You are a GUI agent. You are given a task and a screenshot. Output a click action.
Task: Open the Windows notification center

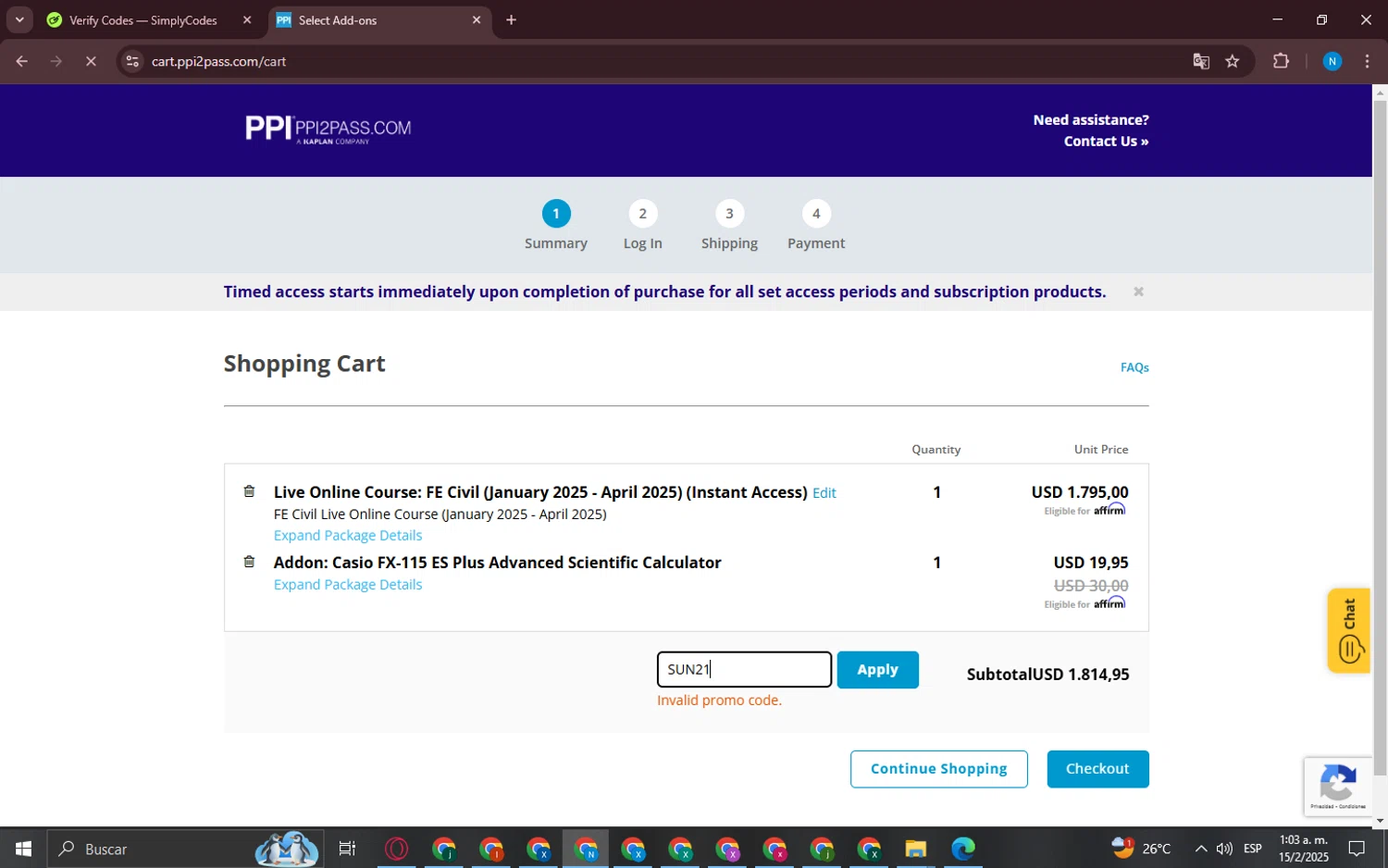click(x=1357, y=849)
